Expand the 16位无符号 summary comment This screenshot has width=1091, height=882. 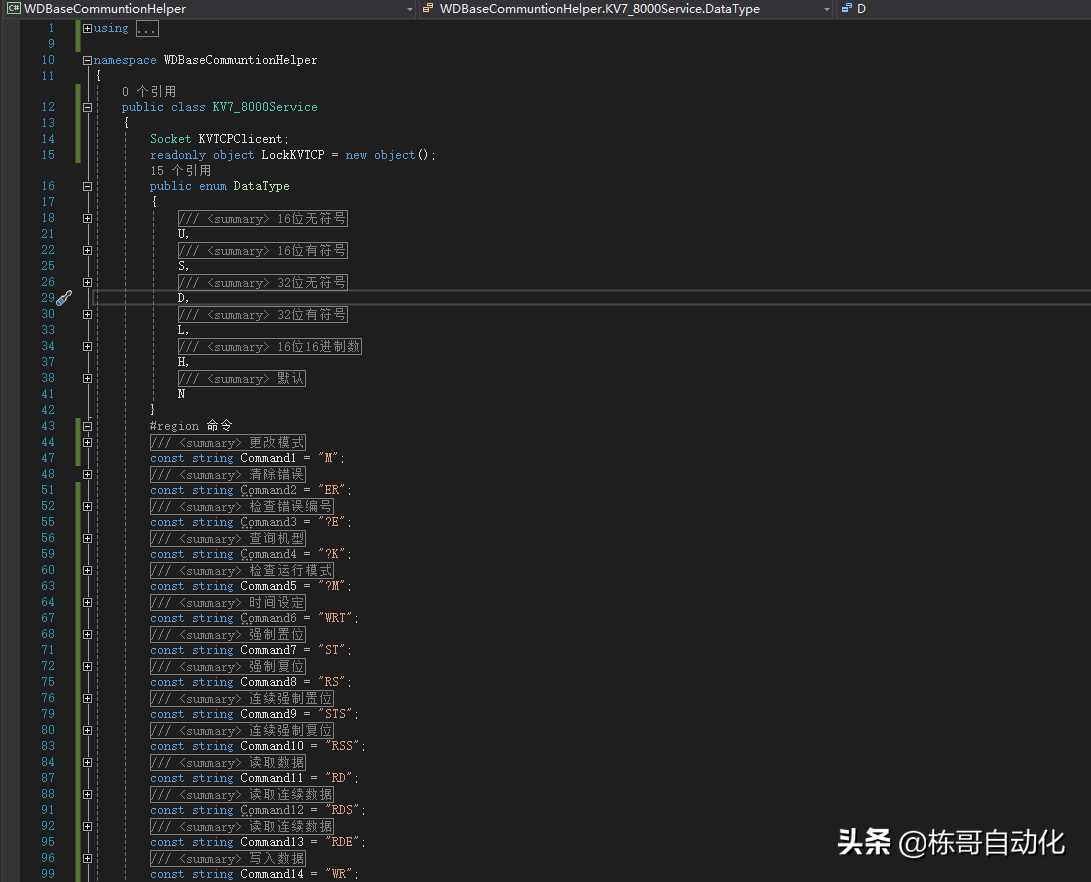pos(87,218)
